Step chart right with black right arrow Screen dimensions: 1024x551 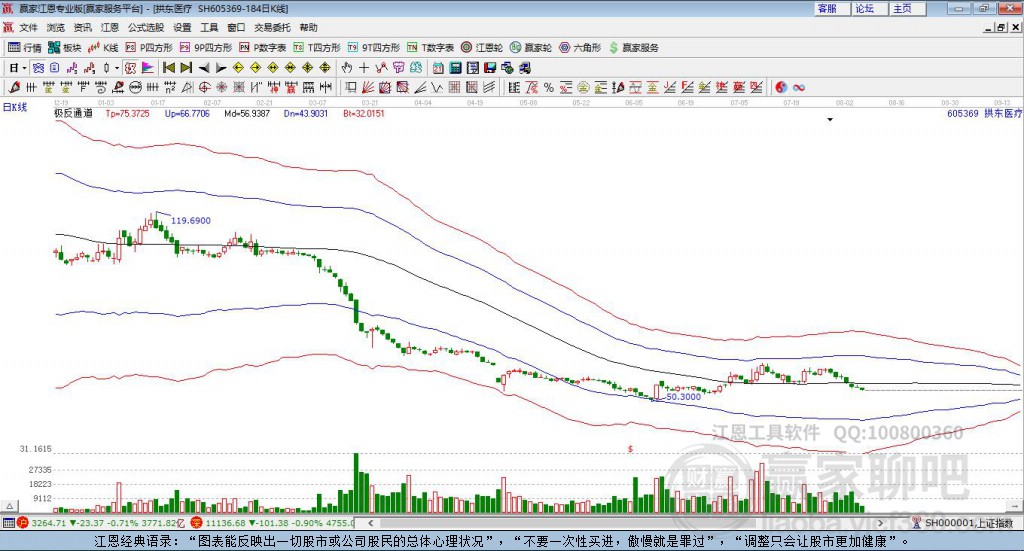click(x=221, y=68)
